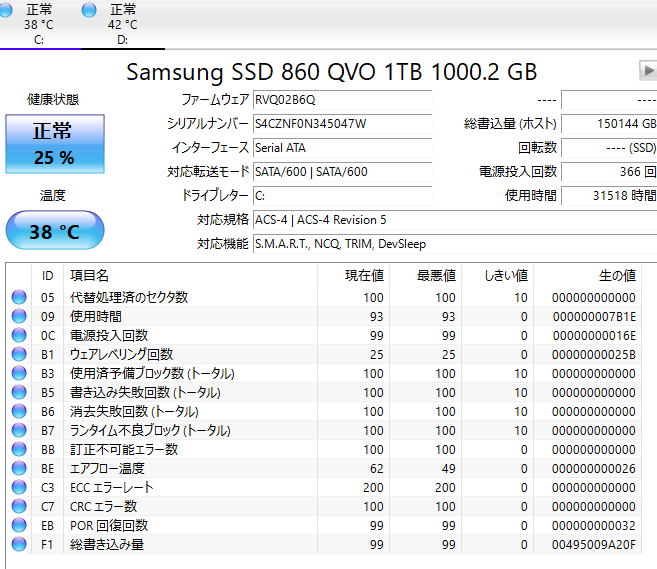Click the drive letter field C:
This screenshot has height=569, width=657.
point(342,196)
